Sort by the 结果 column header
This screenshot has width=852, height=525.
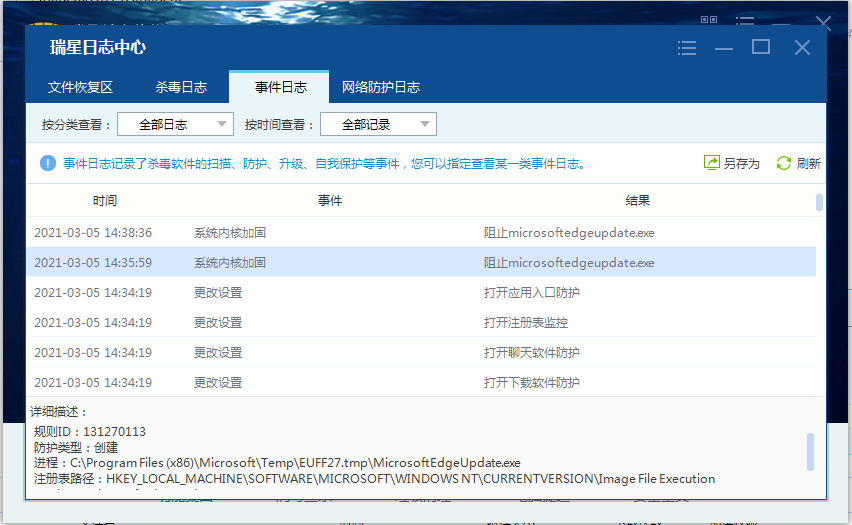tap(637, 201)
